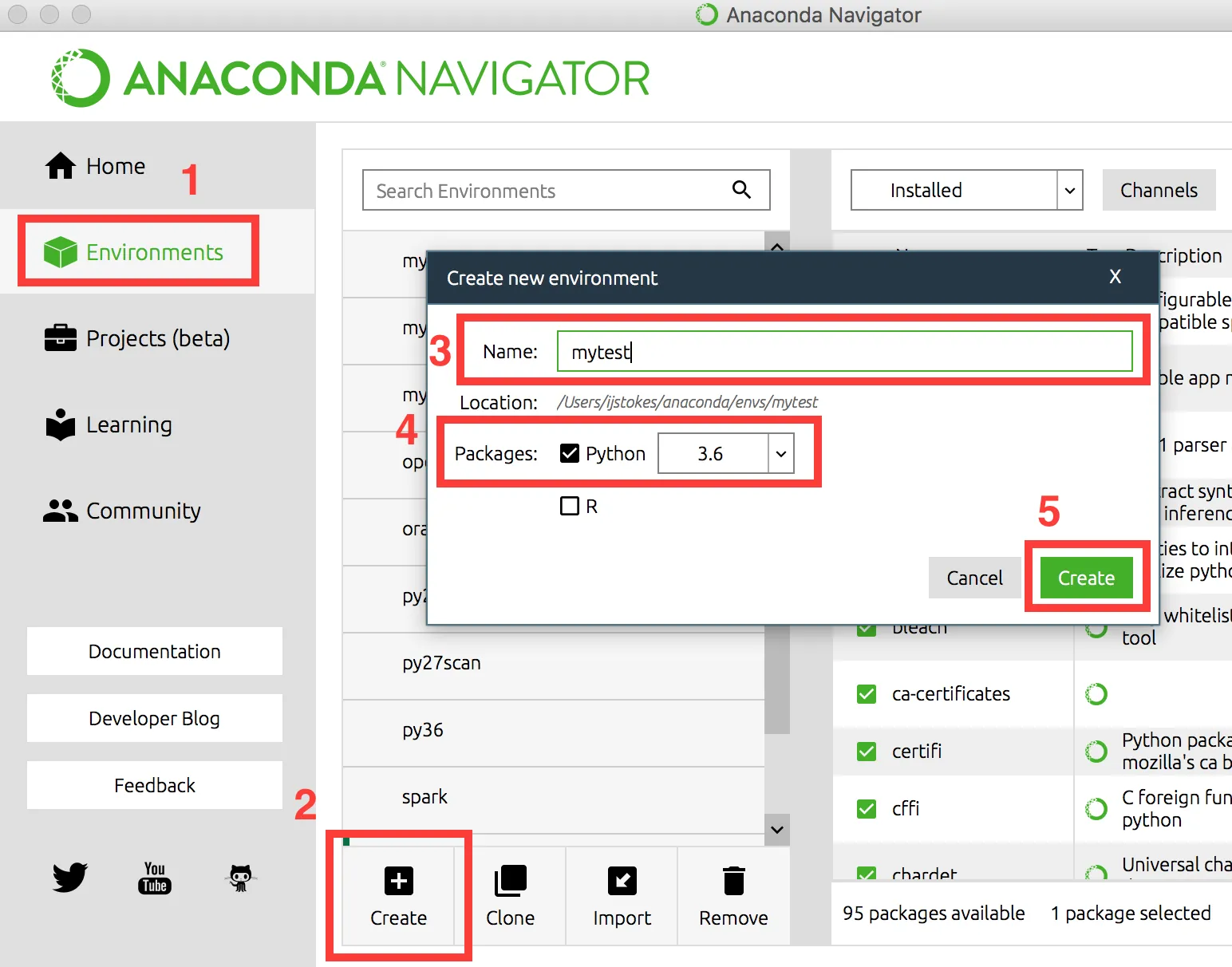Image resolution: width=1232 pixels, height=967 pixels.
Task: Open the Python version 3.6 dropdown
Action: point(726,453)
